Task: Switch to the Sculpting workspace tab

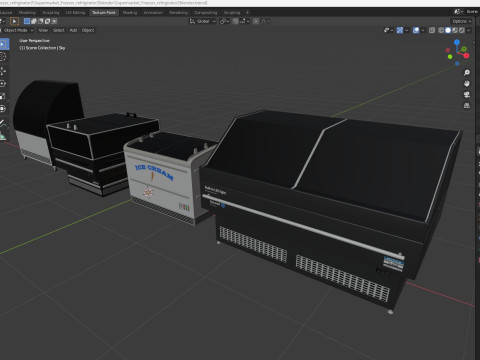Action: tap(51, 13)
